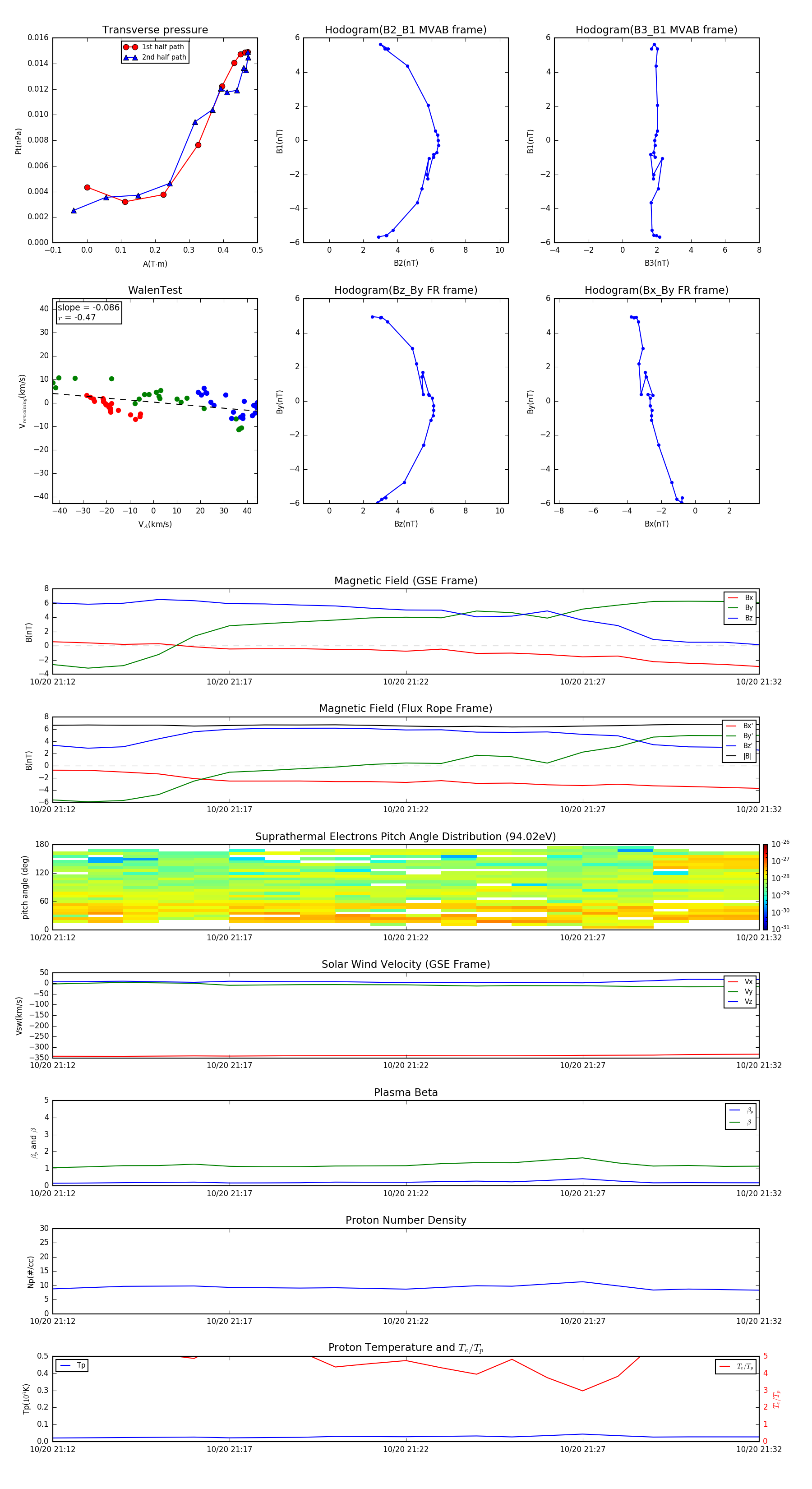Image resolution: width=812 pixels, height=1489 pixels.
Task: Click the Te/Tp legend box
Action: coord(736,1366)
